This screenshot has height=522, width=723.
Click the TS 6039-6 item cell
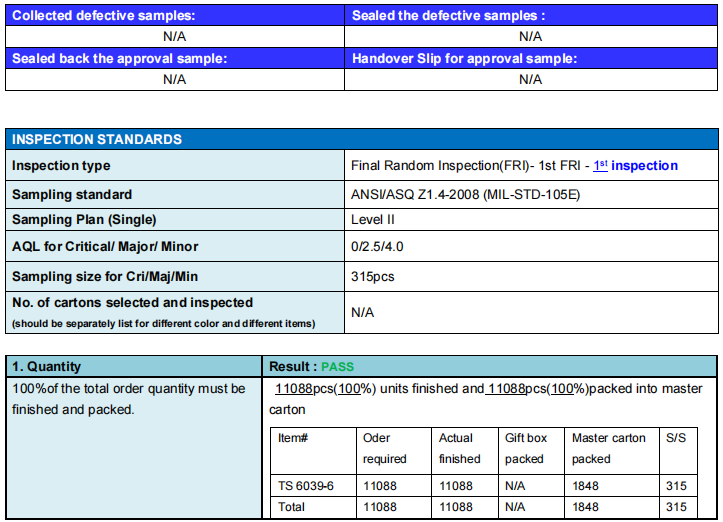[x=306, y=486]
